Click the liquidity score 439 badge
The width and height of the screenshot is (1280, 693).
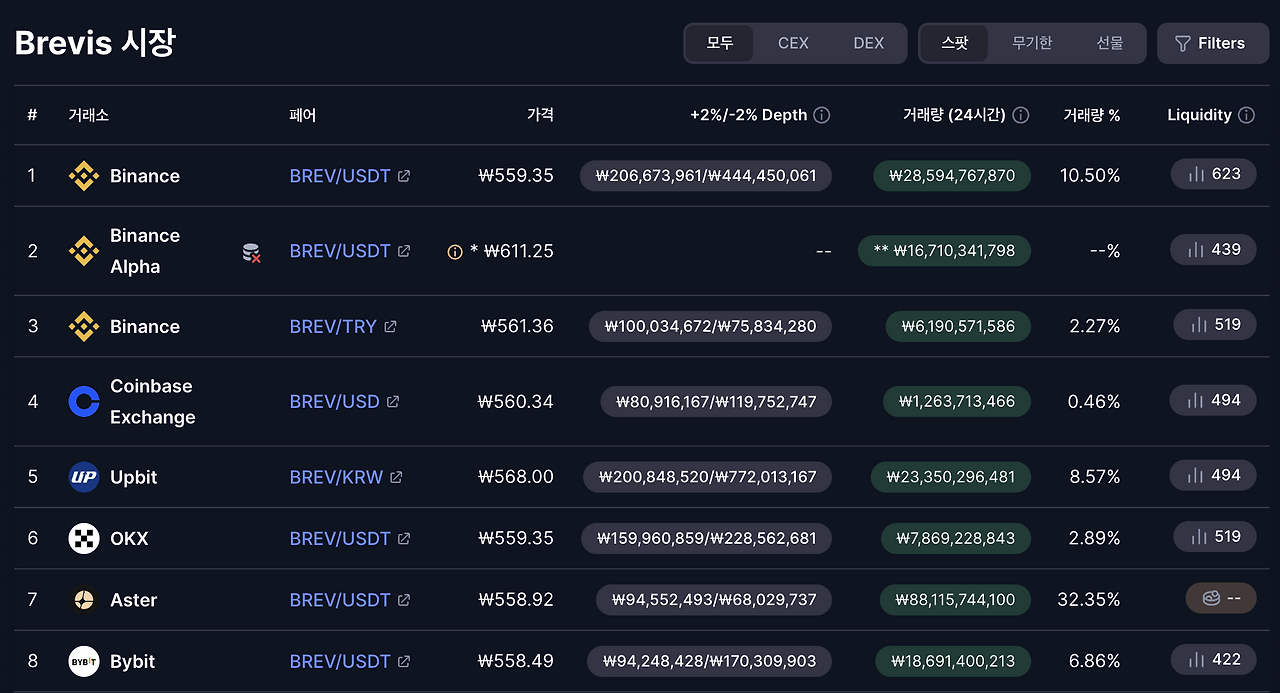coord(1213,250)
